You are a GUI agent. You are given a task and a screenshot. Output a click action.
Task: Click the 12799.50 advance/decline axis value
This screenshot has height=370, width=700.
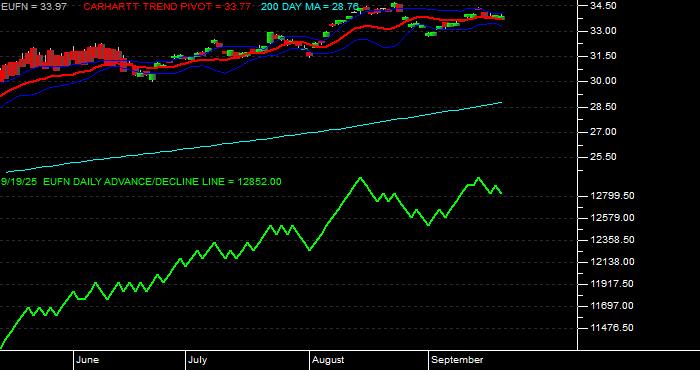612,196
